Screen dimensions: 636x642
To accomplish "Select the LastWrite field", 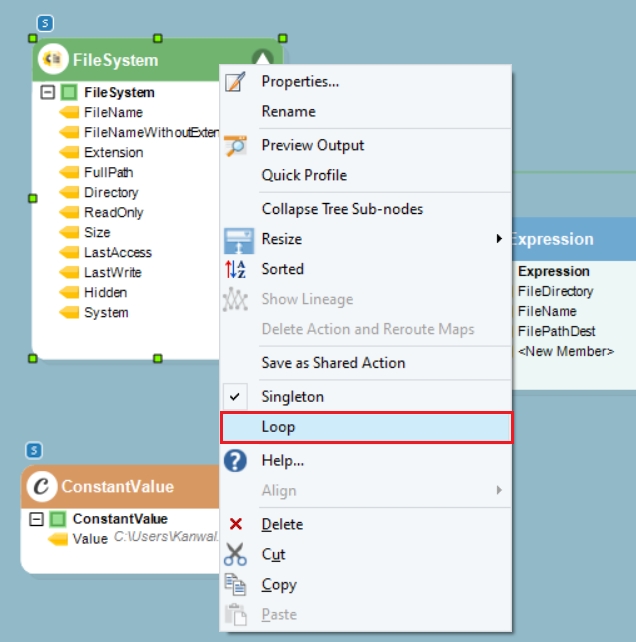I will tap(113, 273).
